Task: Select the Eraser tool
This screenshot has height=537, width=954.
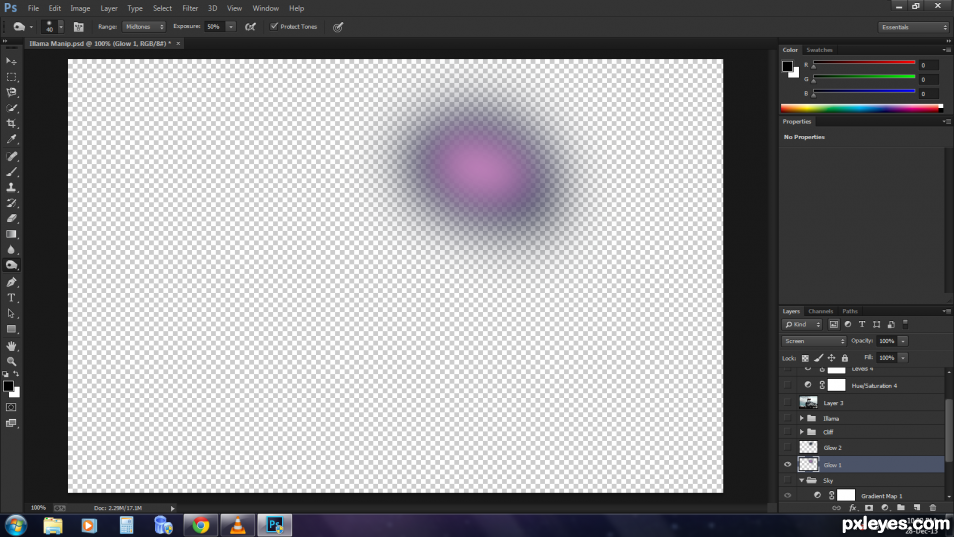Action: tap(11, 218)
